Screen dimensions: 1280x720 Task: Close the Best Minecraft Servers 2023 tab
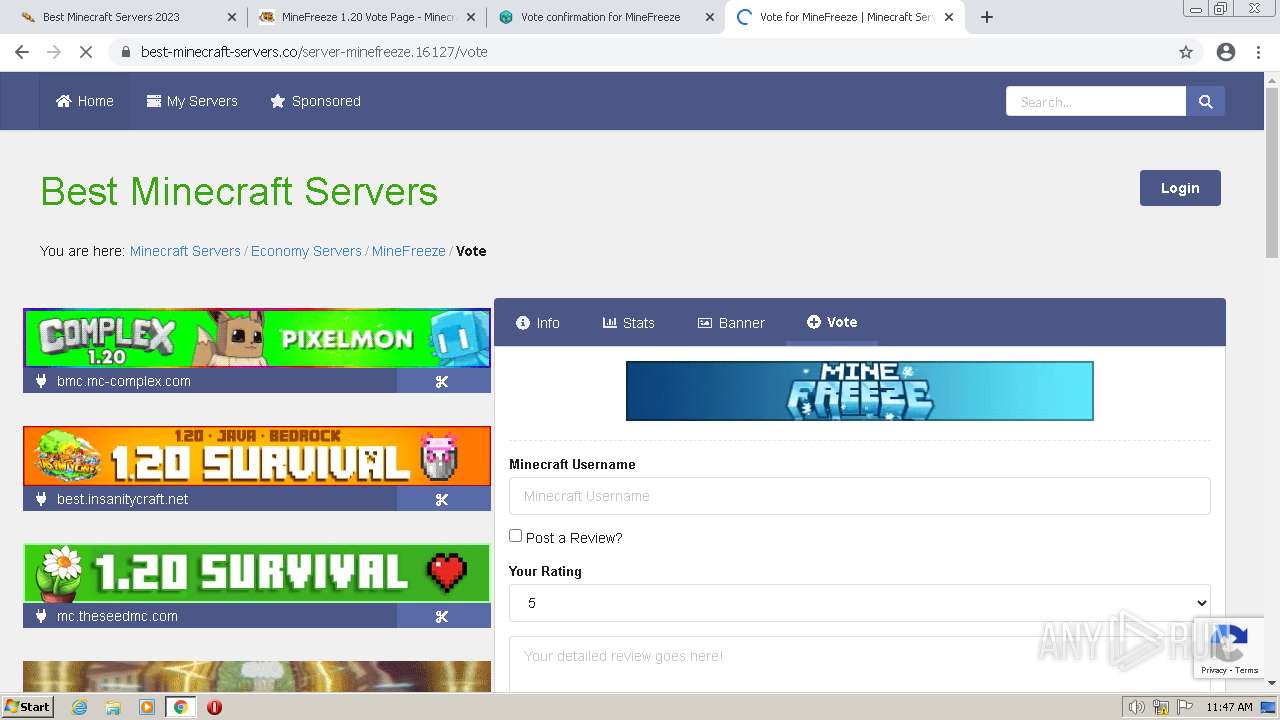click(x=231, y=17)
